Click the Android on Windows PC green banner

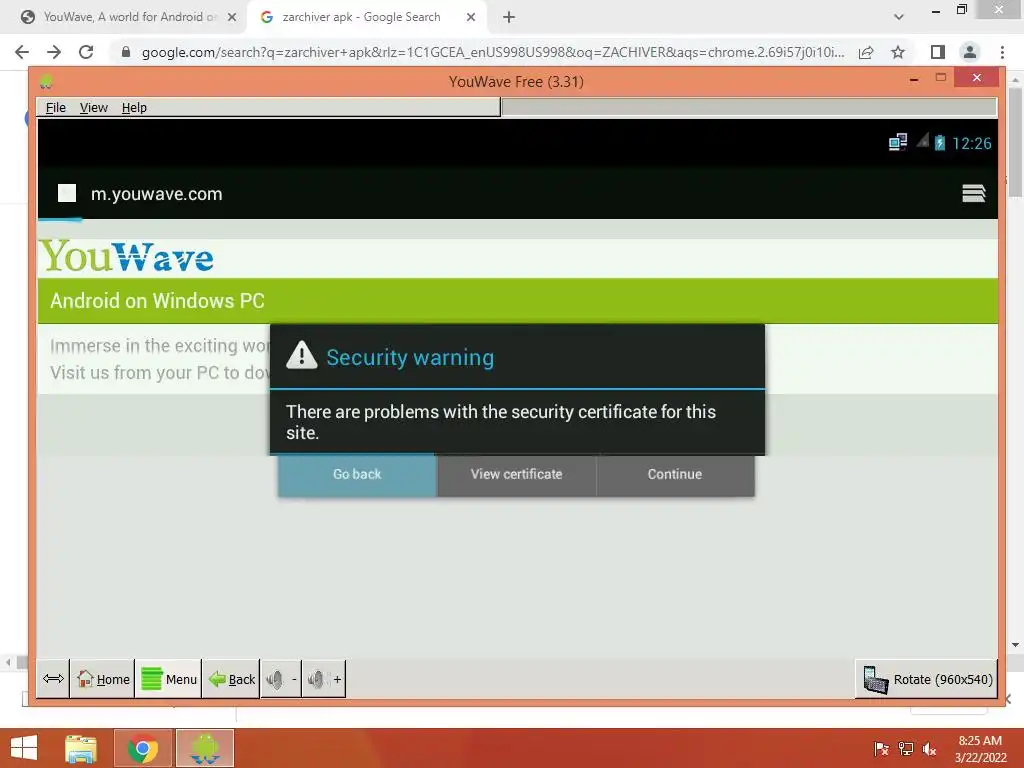click(518, 301)
